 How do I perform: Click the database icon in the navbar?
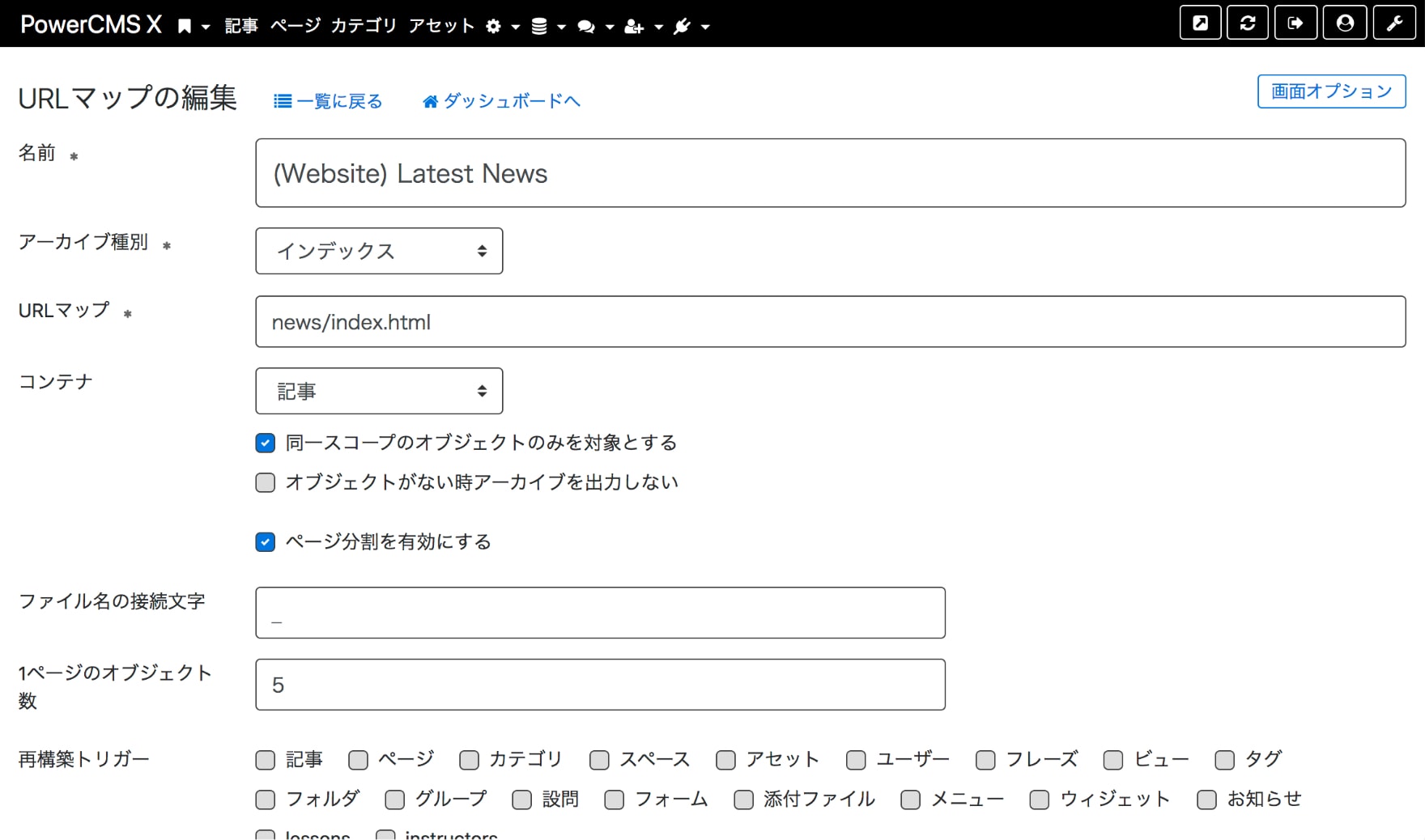click(x=539, y=25)
